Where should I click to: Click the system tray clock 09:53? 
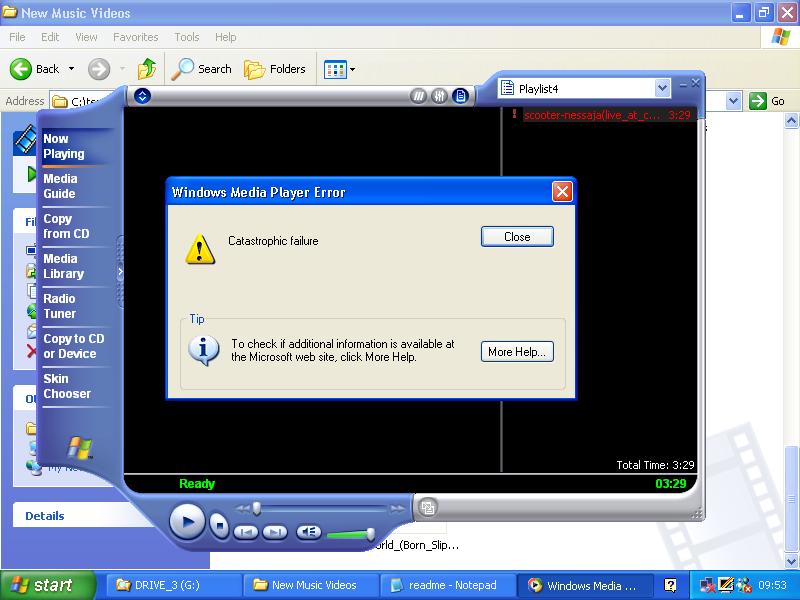coord(772,585)
